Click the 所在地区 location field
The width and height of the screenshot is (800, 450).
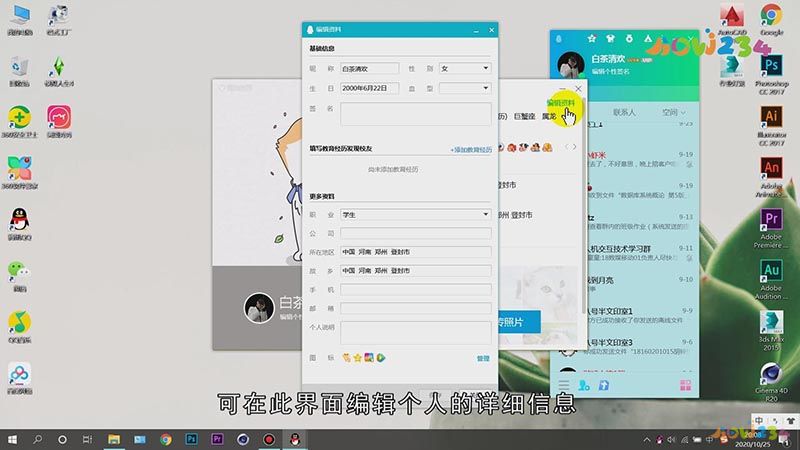[415, 252]
